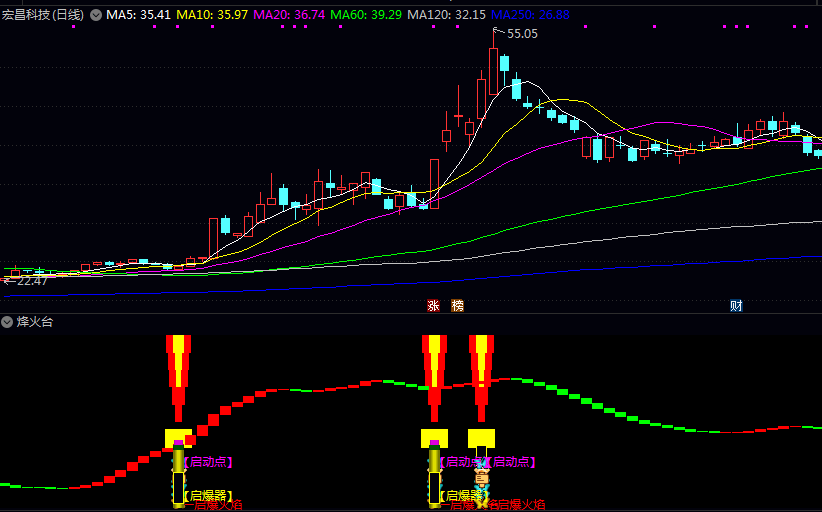The width and height of the screenshot is (822, 512).
Task: Click the leftmost 【启动点】 signal label
Action: (x=208, y=462)
